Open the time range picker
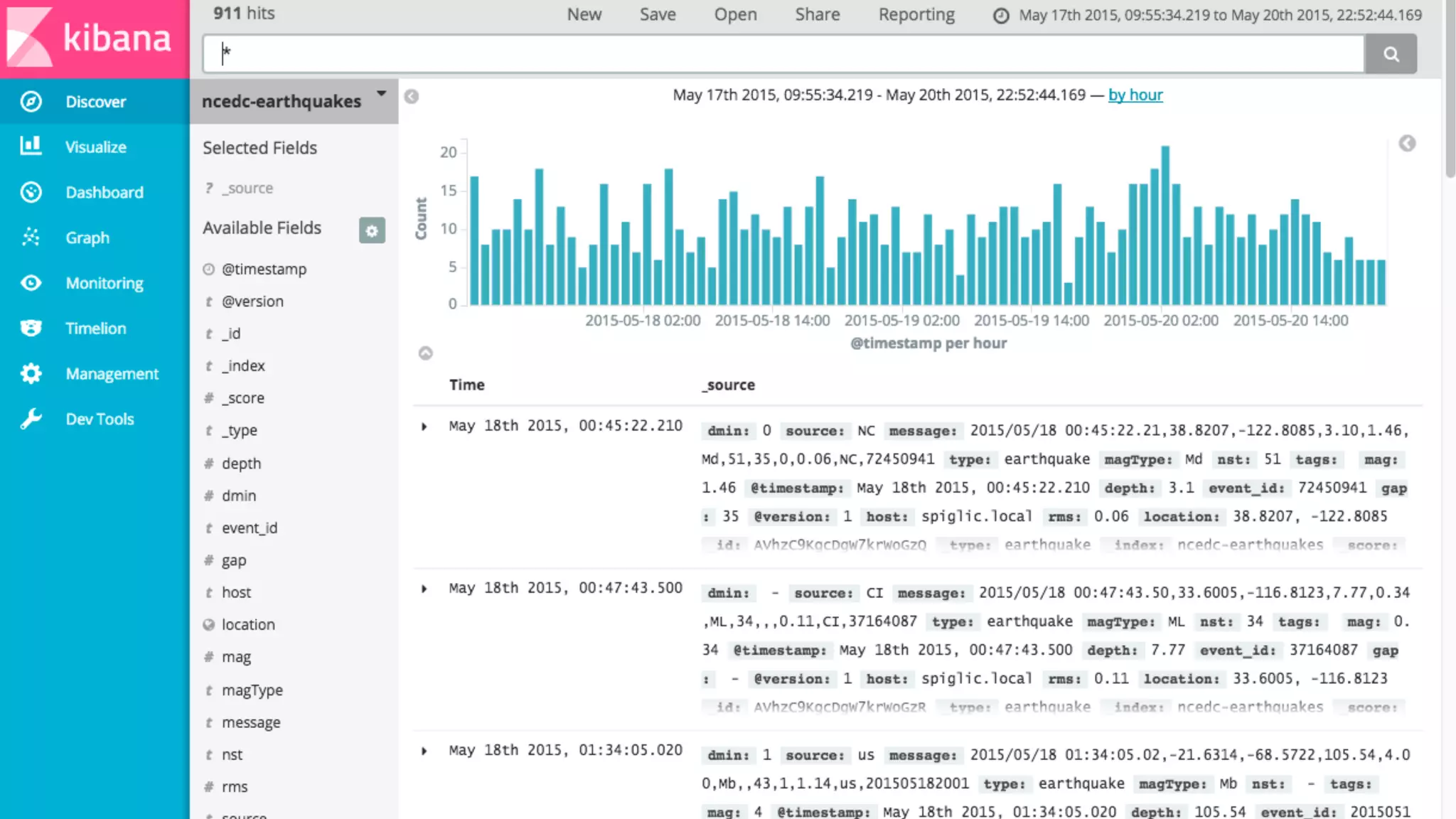The width and height of the screenshot is (1456, 819). [1209, 15]
